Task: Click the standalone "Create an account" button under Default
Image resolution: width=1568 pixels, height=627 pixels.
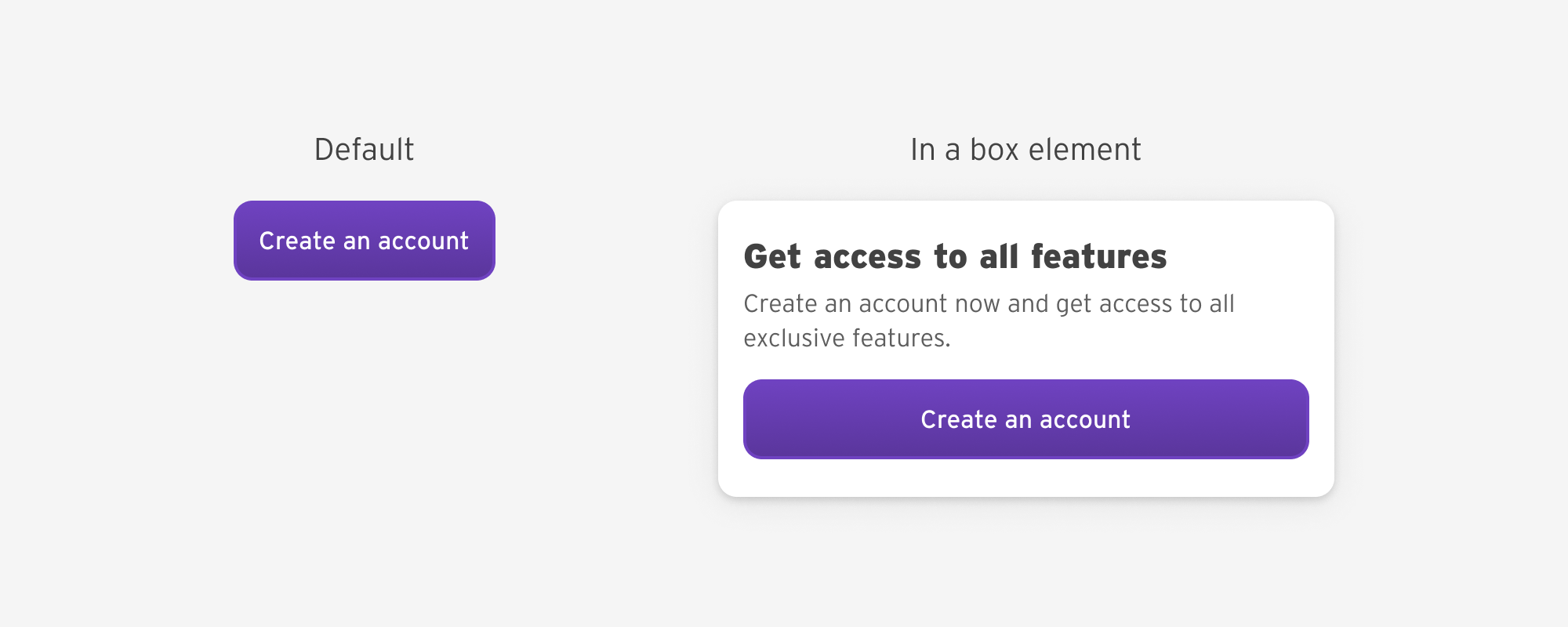Action: tap(364, 241)
